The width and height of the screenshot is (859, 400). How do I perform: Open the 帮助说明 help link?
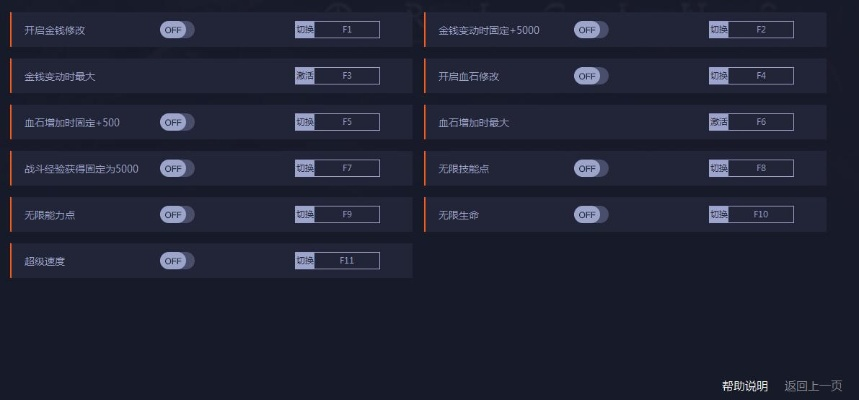(744, 386)
